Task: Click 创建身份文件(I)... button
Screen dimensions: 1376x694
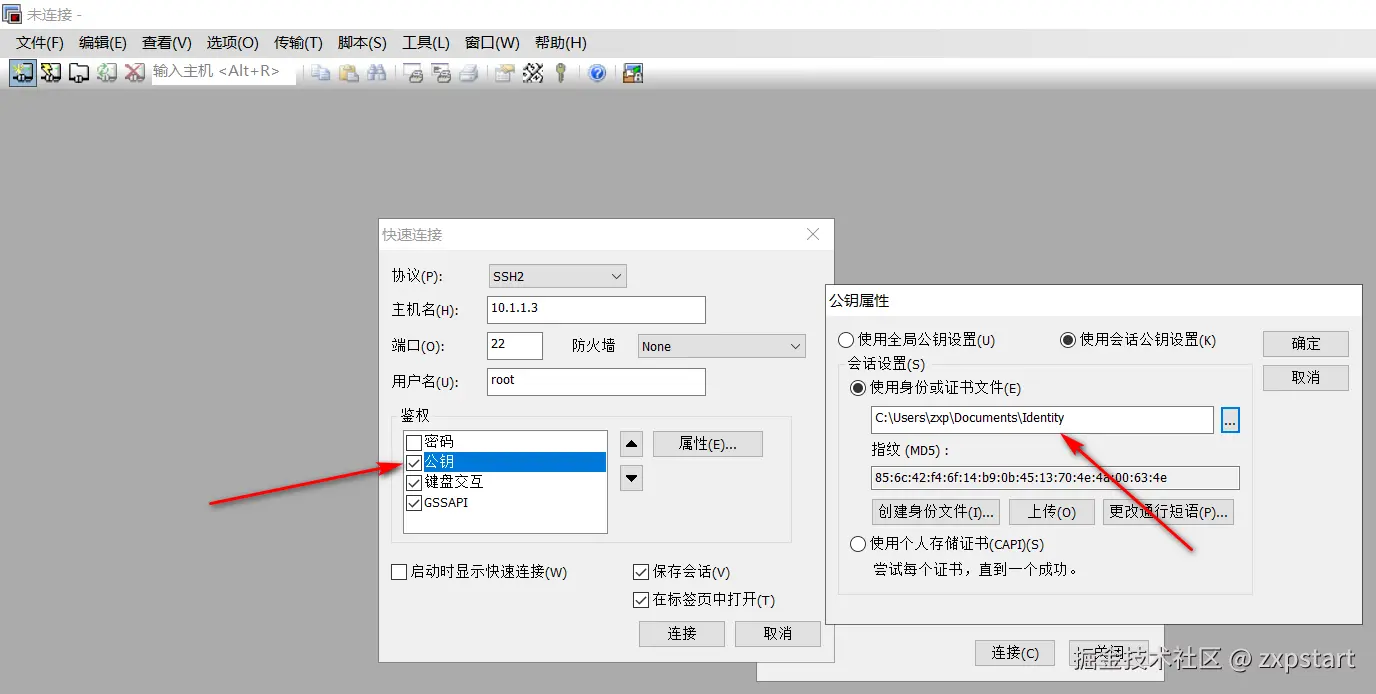Action: click(x=936, y=512)
